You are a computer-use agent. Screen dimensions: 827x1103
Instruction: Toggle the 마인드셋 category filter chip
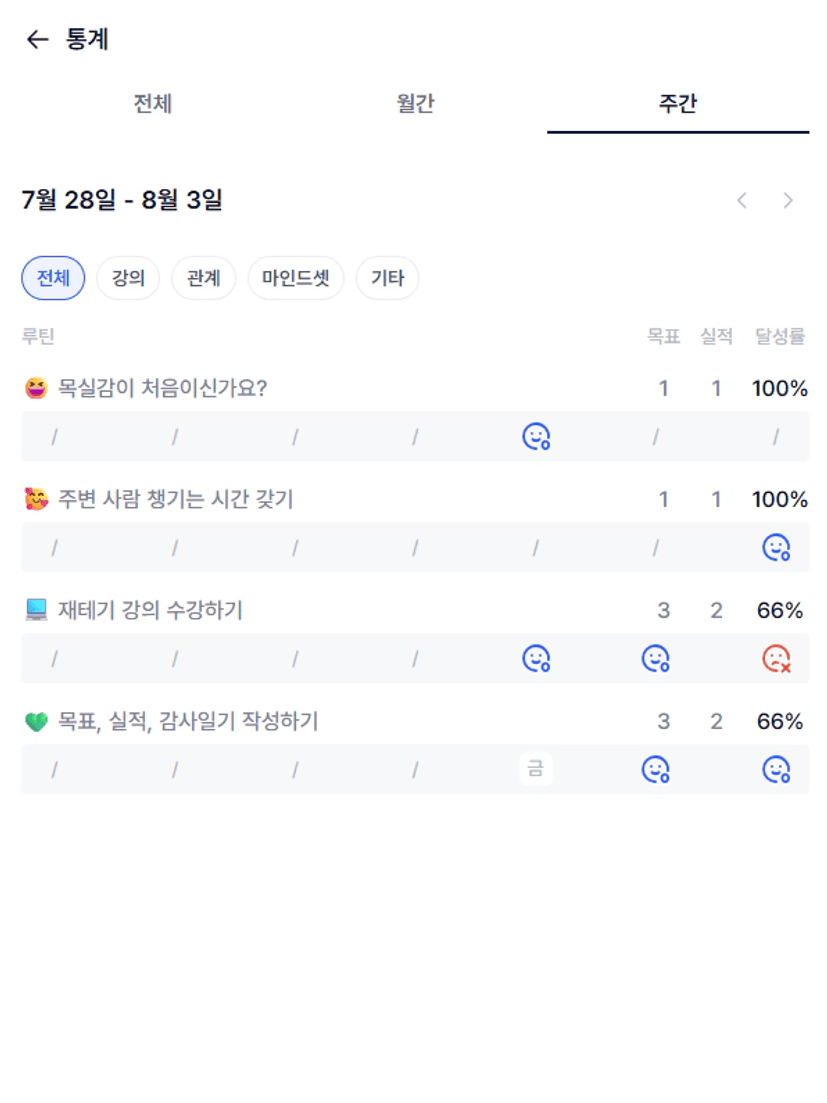pos(295,278)
